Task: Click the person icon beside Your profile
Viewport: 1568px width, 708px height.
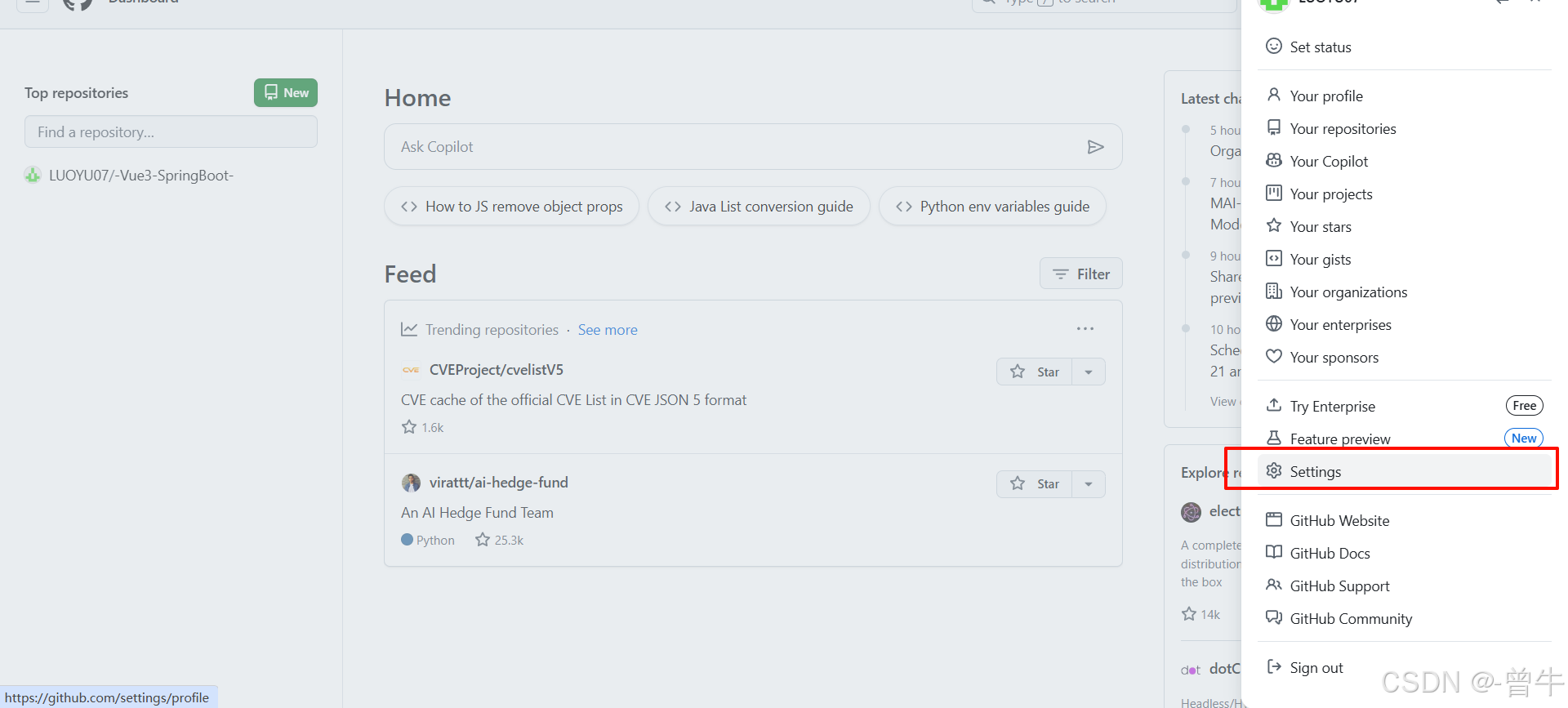Action: tap(1273, 95)
